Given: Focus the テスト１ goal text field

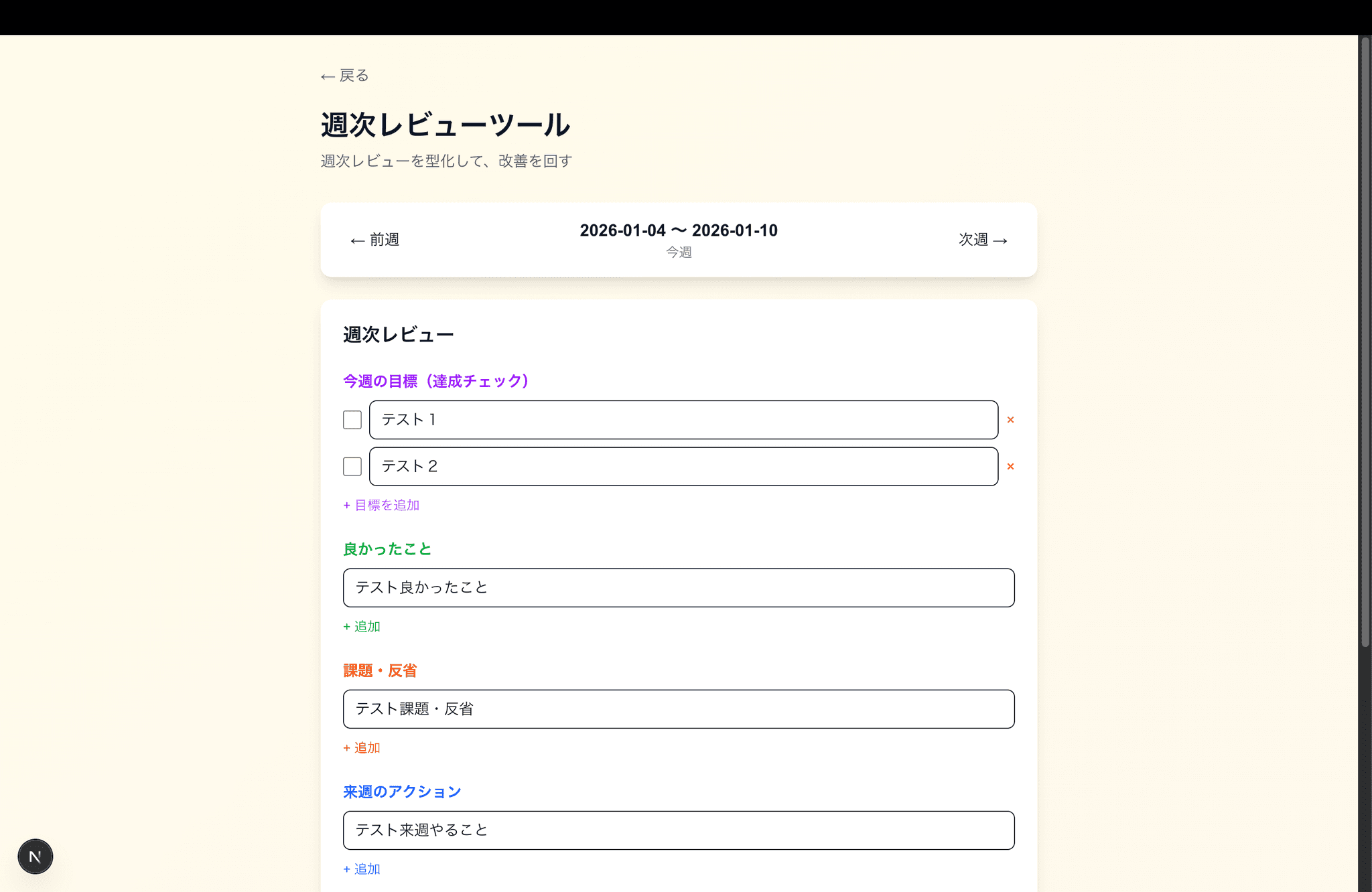Looking at the screenshot, I should 683,420.
